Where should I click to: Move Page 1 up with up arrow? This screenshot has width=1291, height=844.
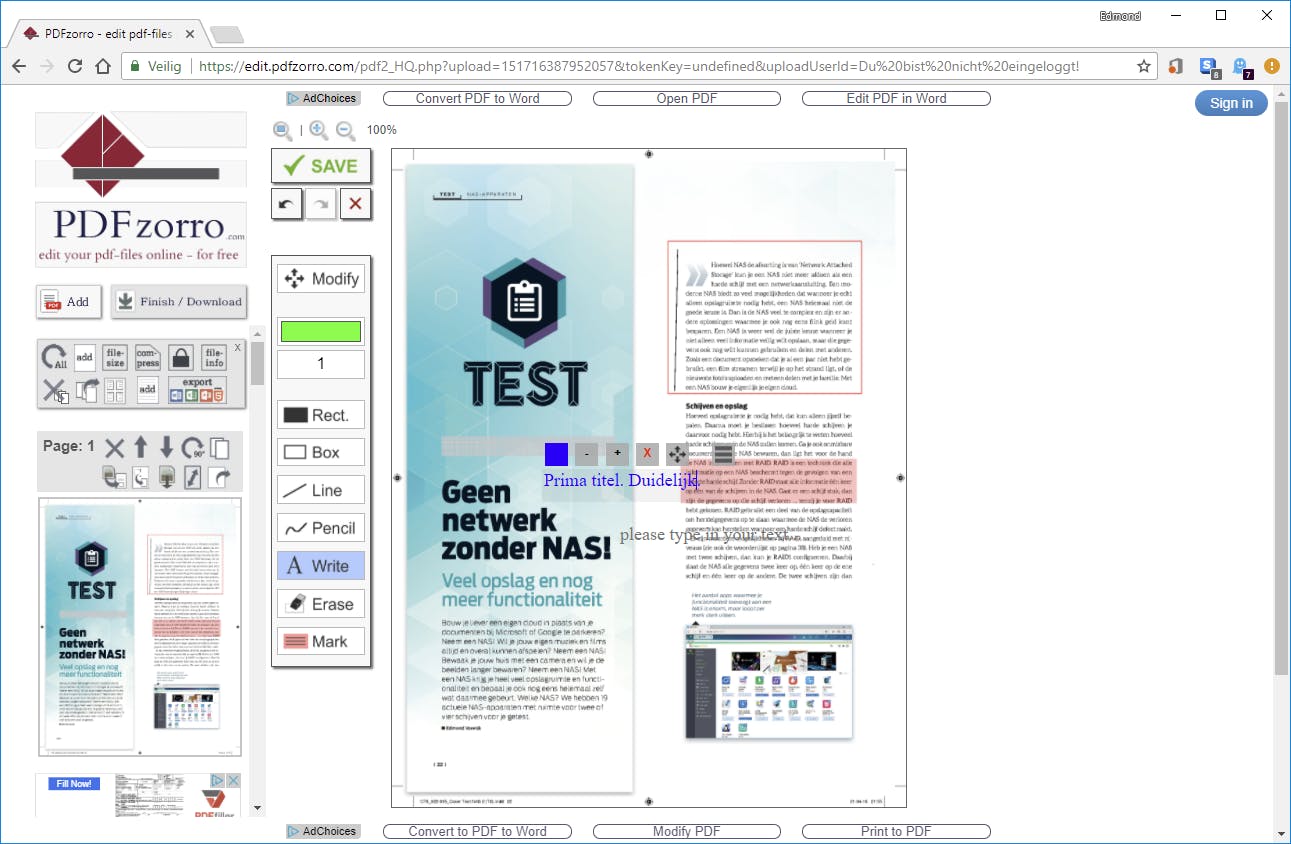(141, 448)
